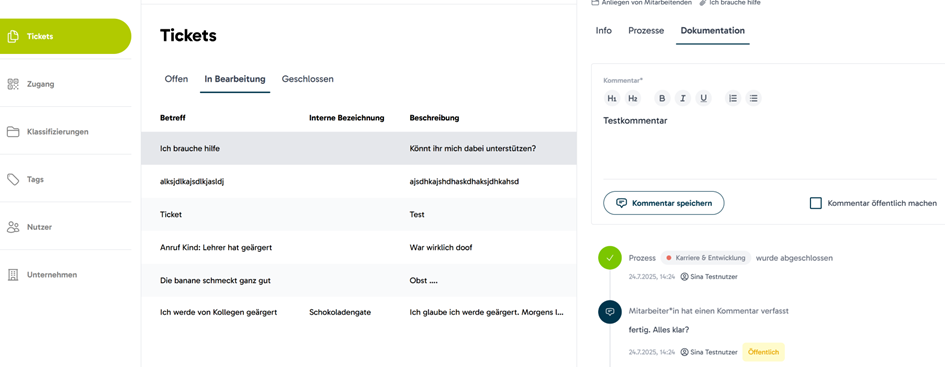Toggle underline formatting in comment editor
945x367 pixels.
703,98
